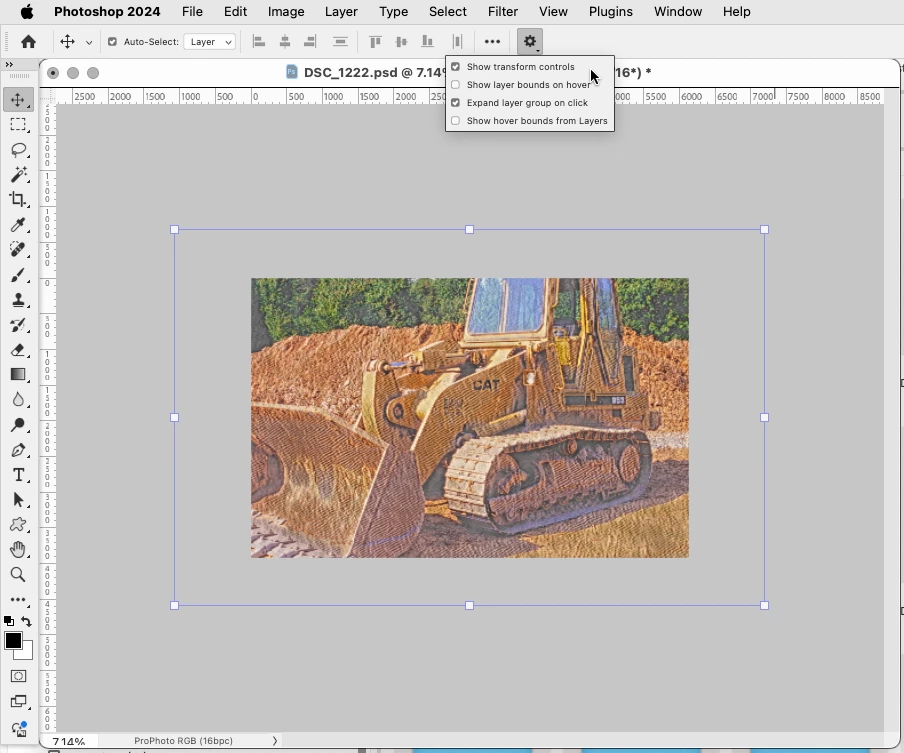Screen dimensions: 904x753
Task: Select the Clone Stamp tool
Action: pyautogui.click(x=18, y=300)
